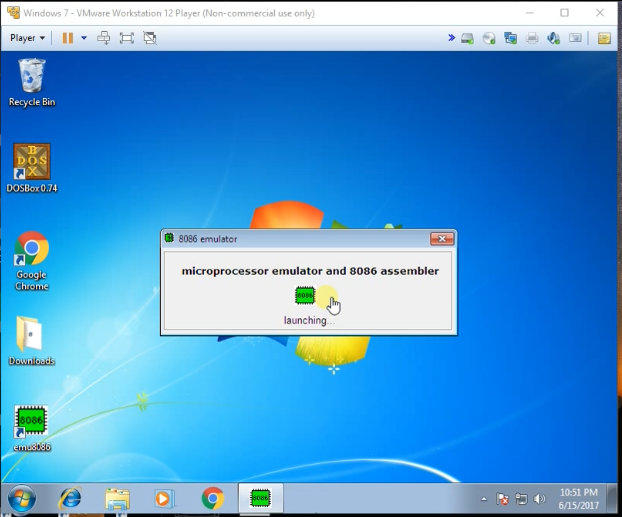Select the emu8086 desktop shortcut
Viewport: 622px width, 517px height.
point(32,429)
